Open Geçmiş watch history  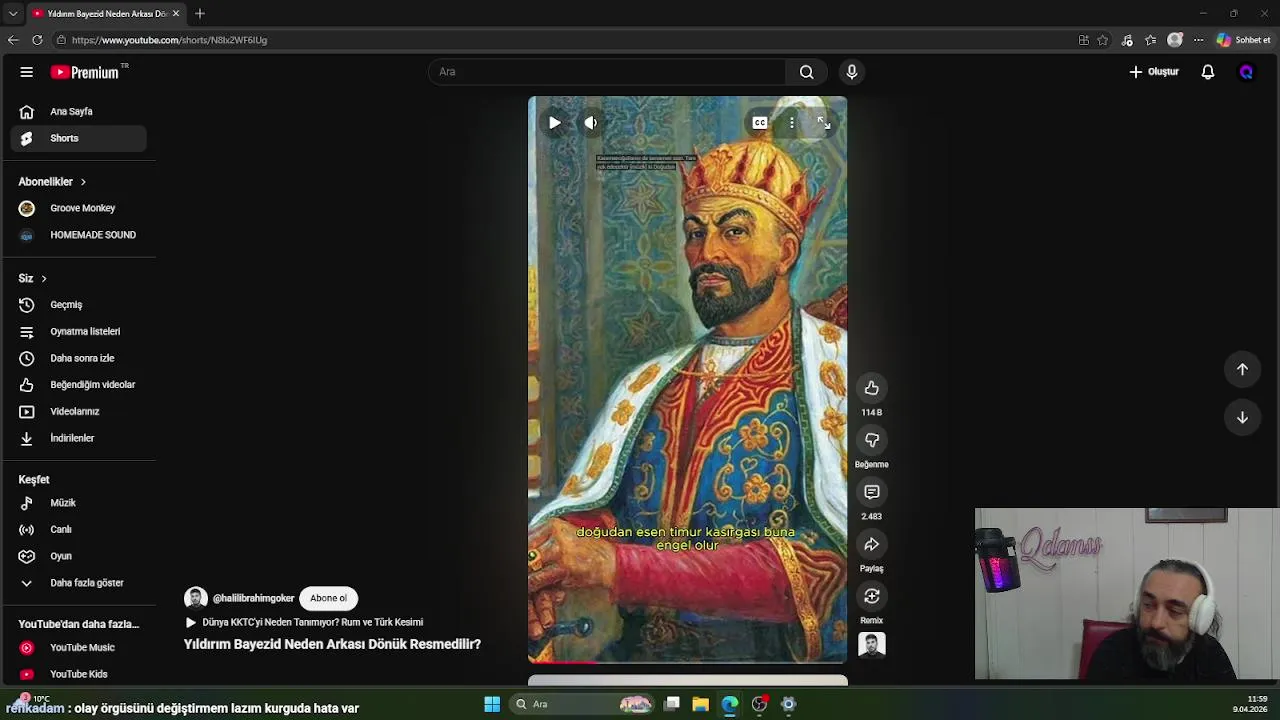78,305
